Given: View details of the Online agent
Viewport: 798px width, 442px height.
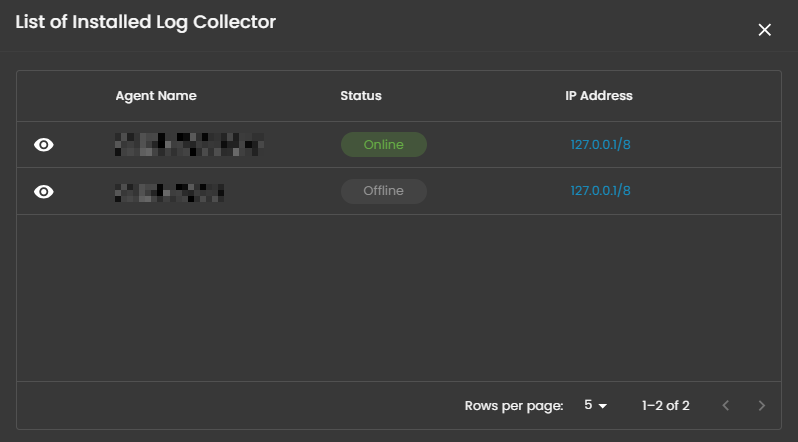Looking at the screenshot, I should tap(44, 145).
